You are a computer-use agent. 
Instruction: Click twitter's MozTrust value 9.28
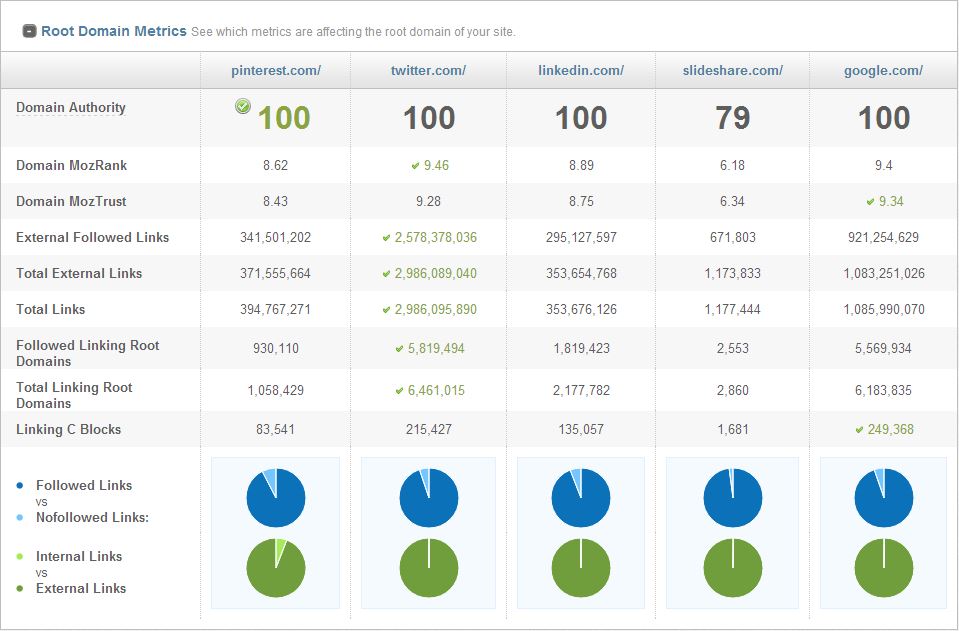point(428,202)
